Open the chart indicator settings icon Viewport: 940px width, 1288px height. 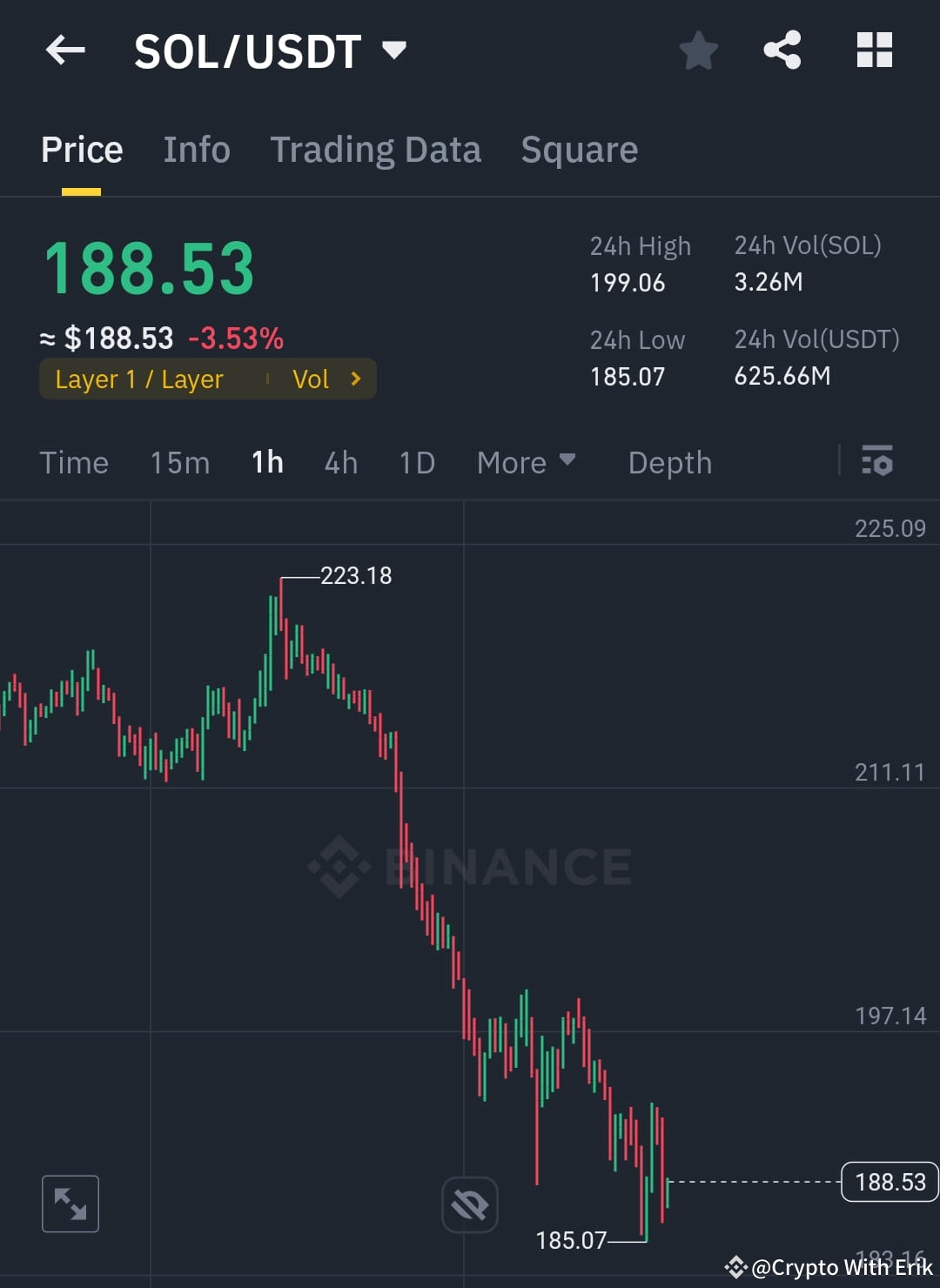click(x=877, y=462)
